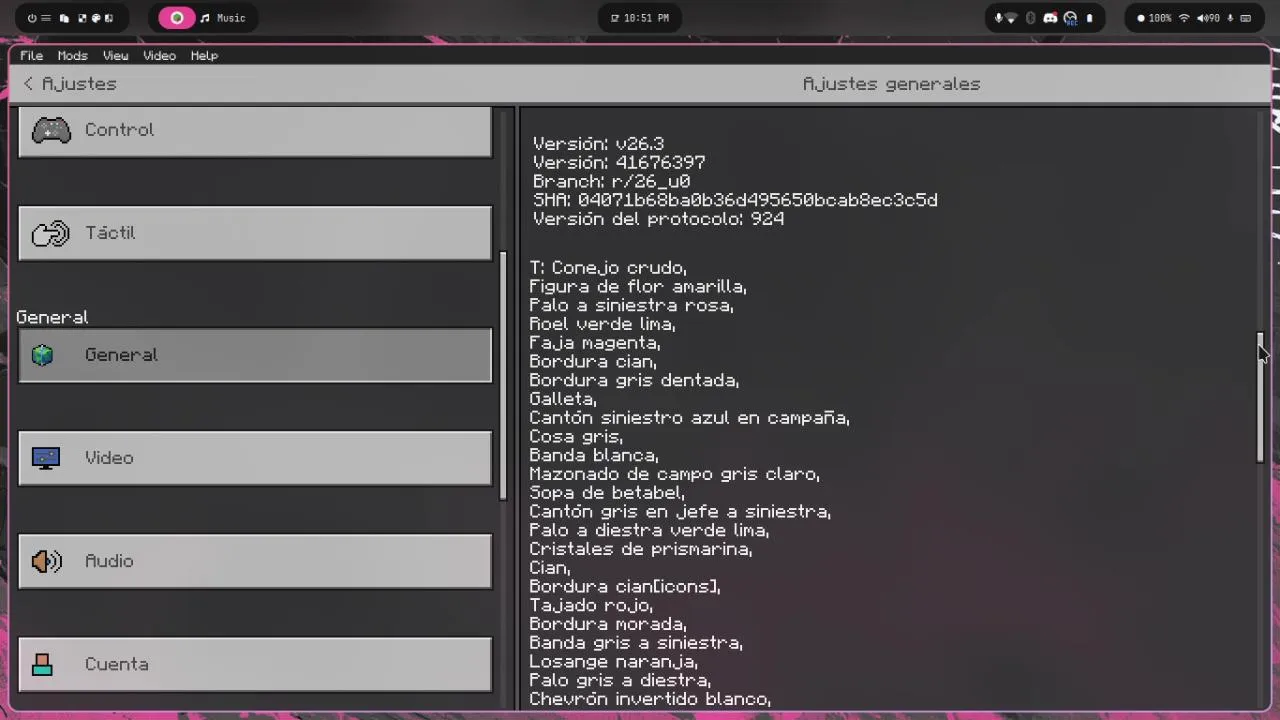Open the Help menu
Image resolution: width=1280 pixels, height=720 pixels.
tap(204, 56)
